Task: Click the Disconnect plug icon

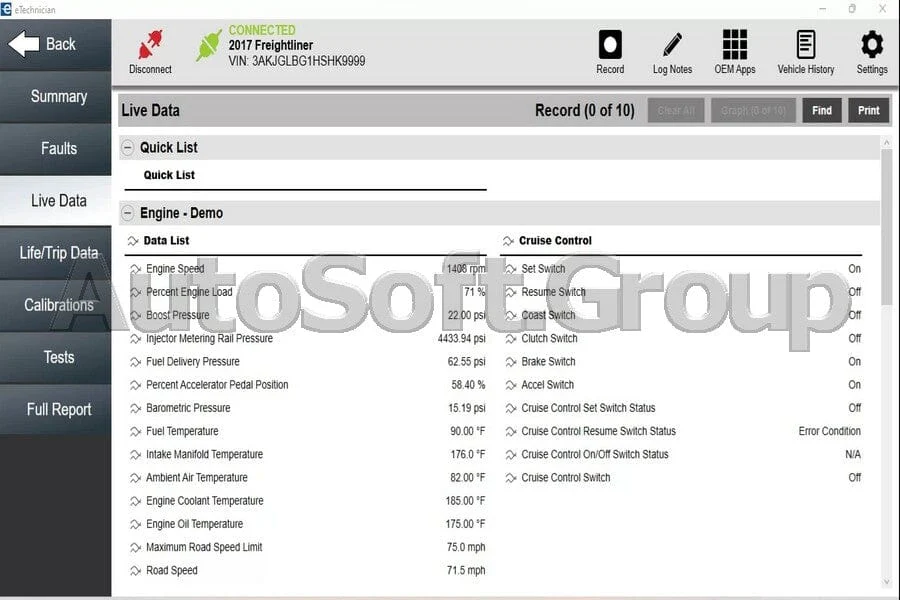Action: (x=150, y=45)
